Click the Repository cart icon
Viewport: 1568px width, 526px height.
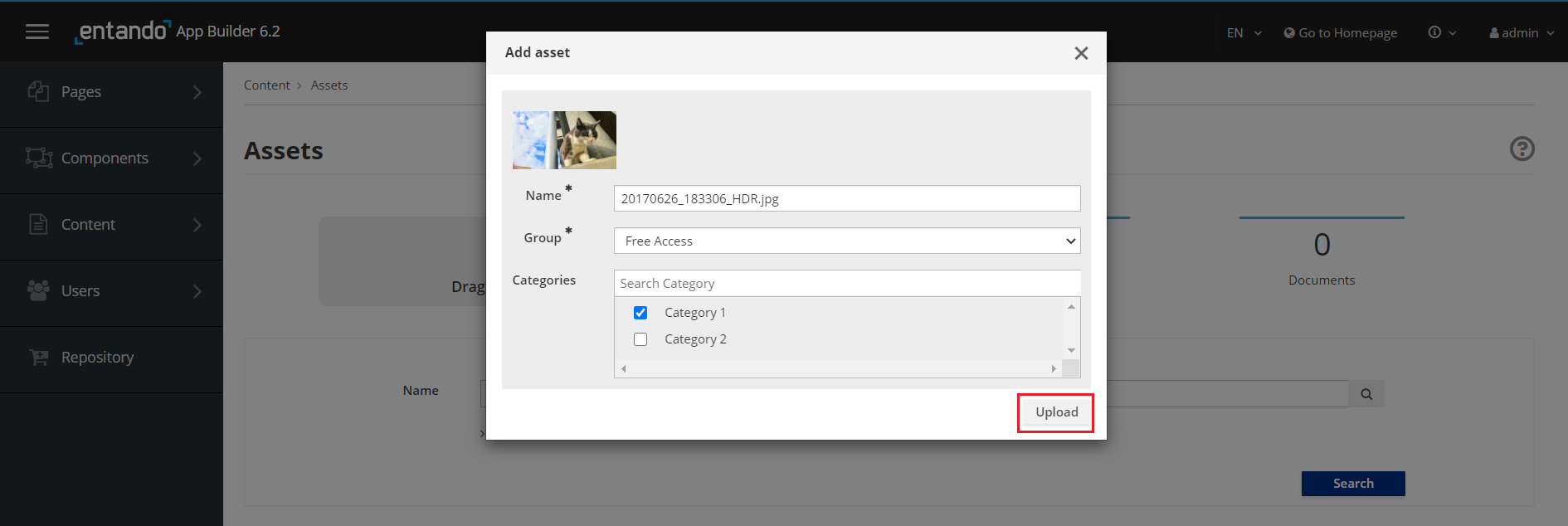(38, 357)
